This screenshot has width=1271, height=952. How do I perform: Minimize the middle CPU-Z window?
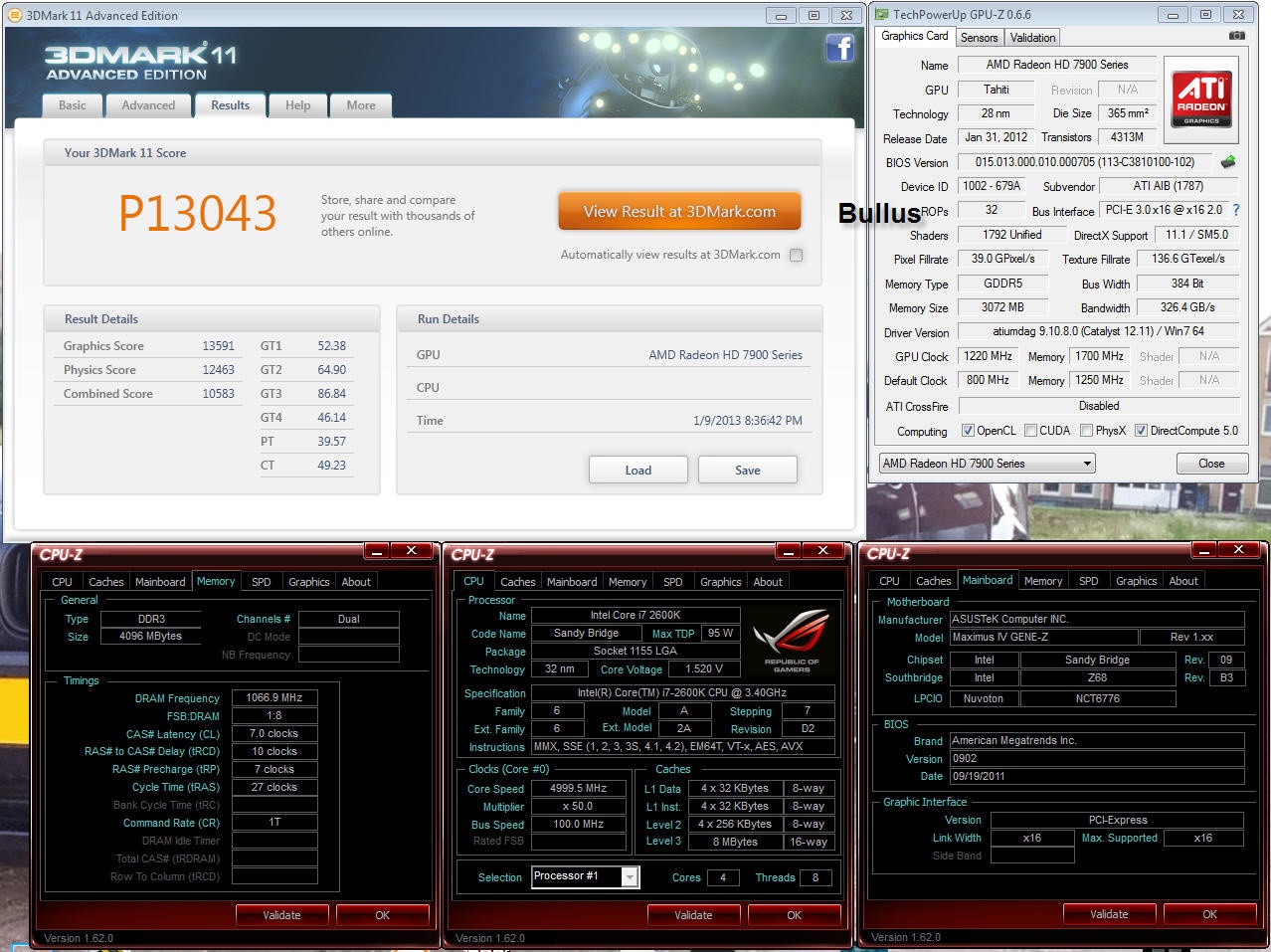[x=789, y=550]
